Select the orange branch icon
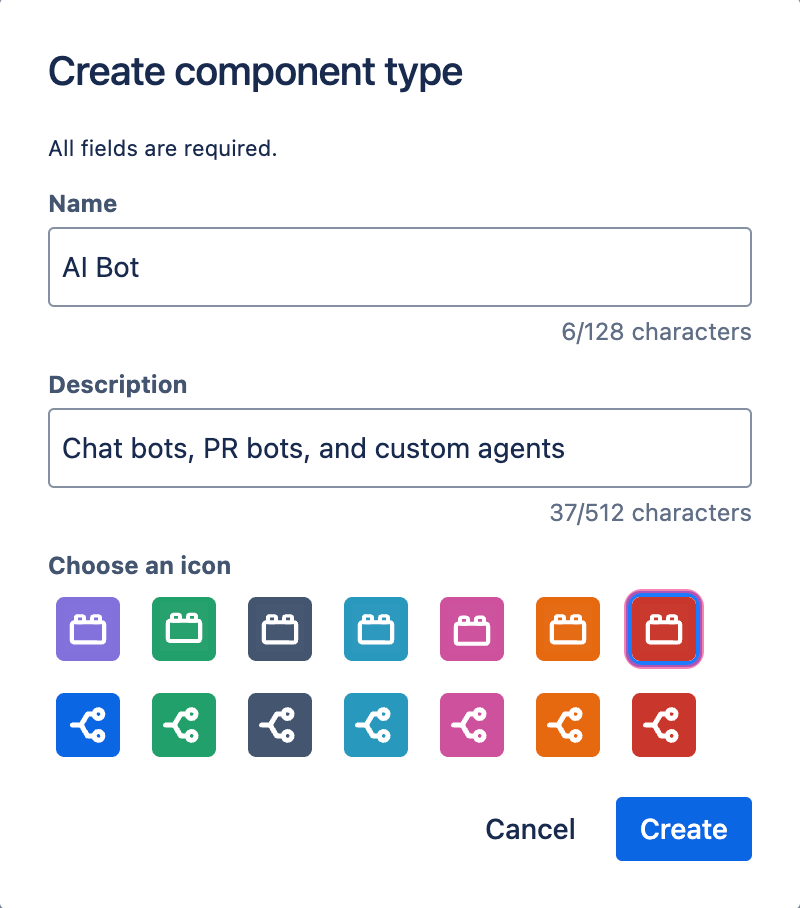The width and height of the screenshot is (800, 908). (567, 725)
